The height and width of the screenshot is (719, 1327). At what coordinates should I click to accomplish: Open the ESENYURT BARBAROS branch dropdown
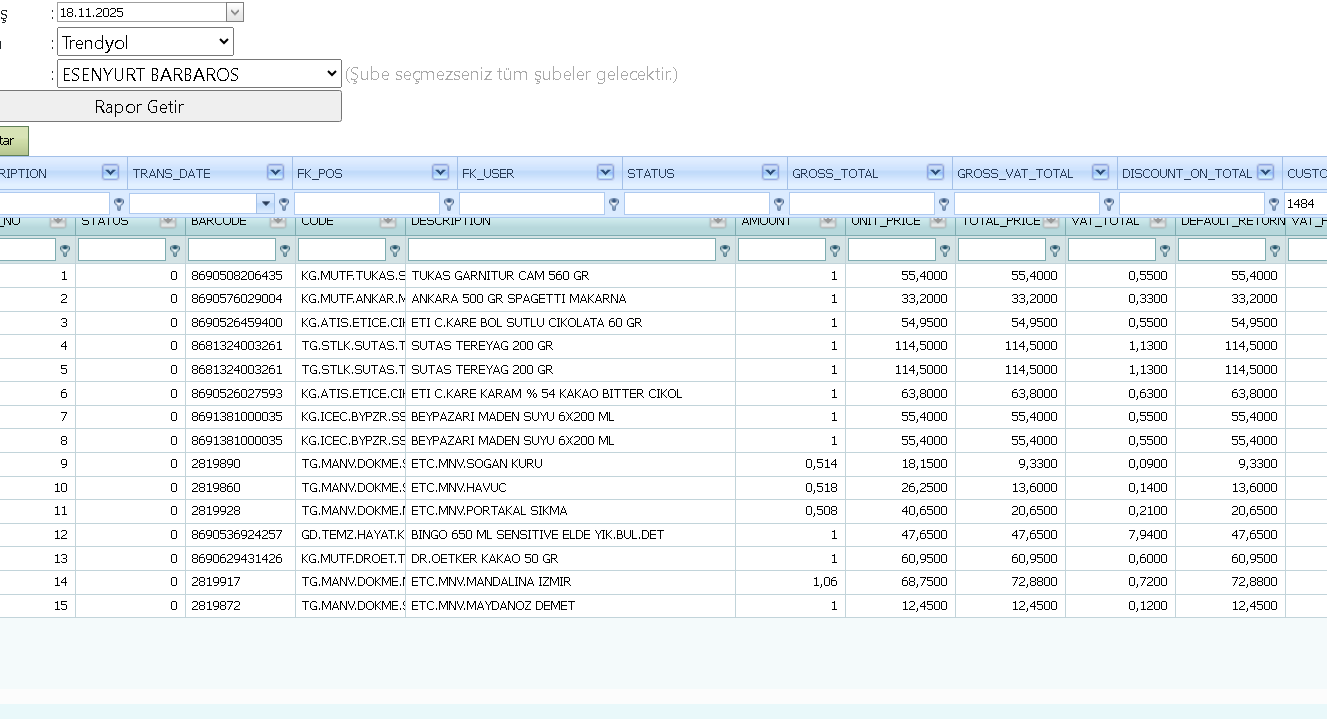click(x=199, y=74)
